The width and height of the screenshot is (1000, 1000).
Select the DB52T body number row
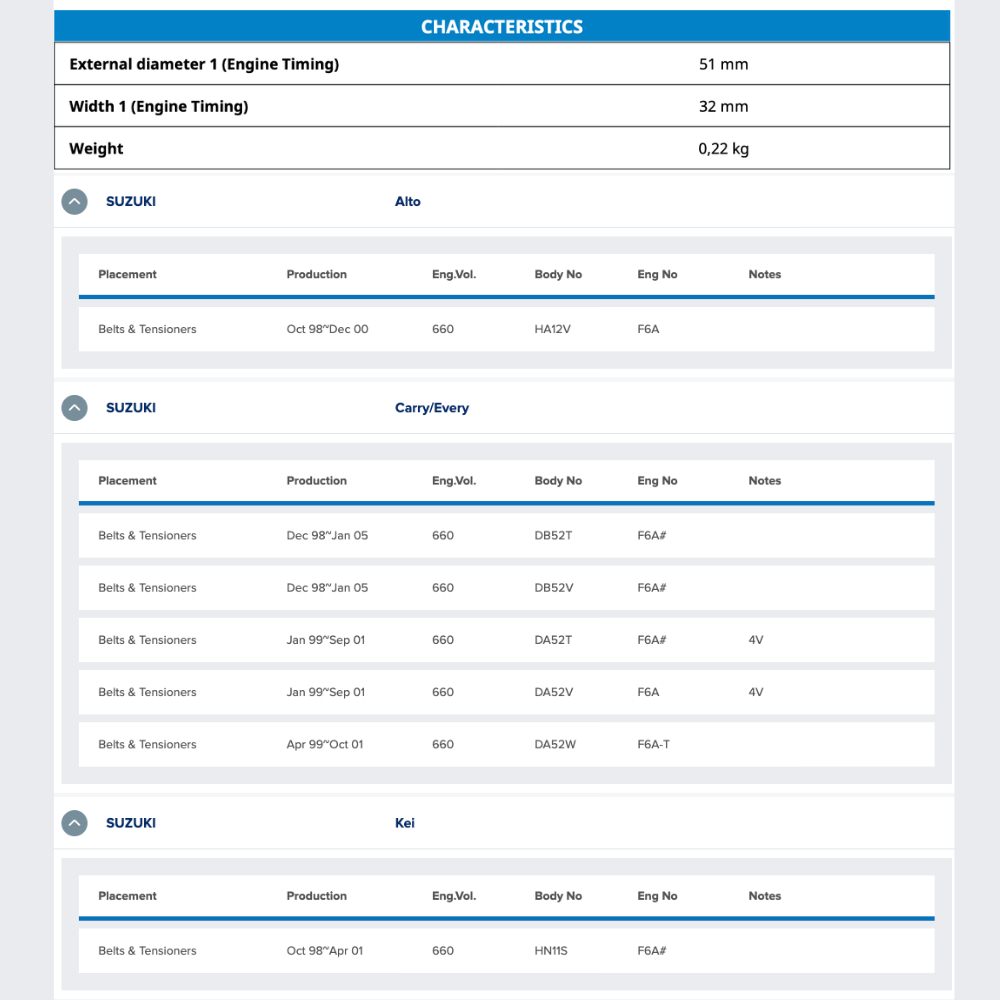506,536
